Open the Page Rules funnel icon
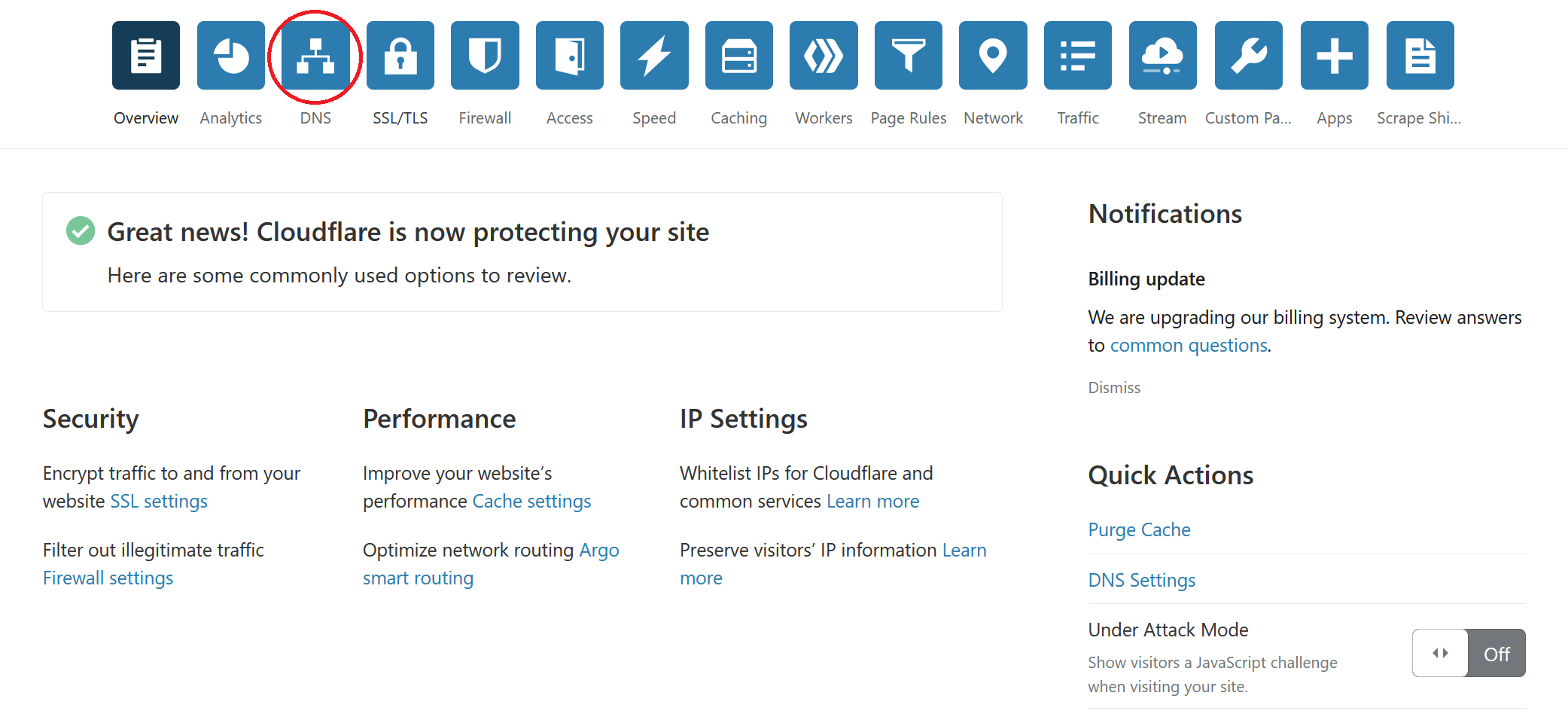This screenshot has width=1568, height=723. coord(909,56)
